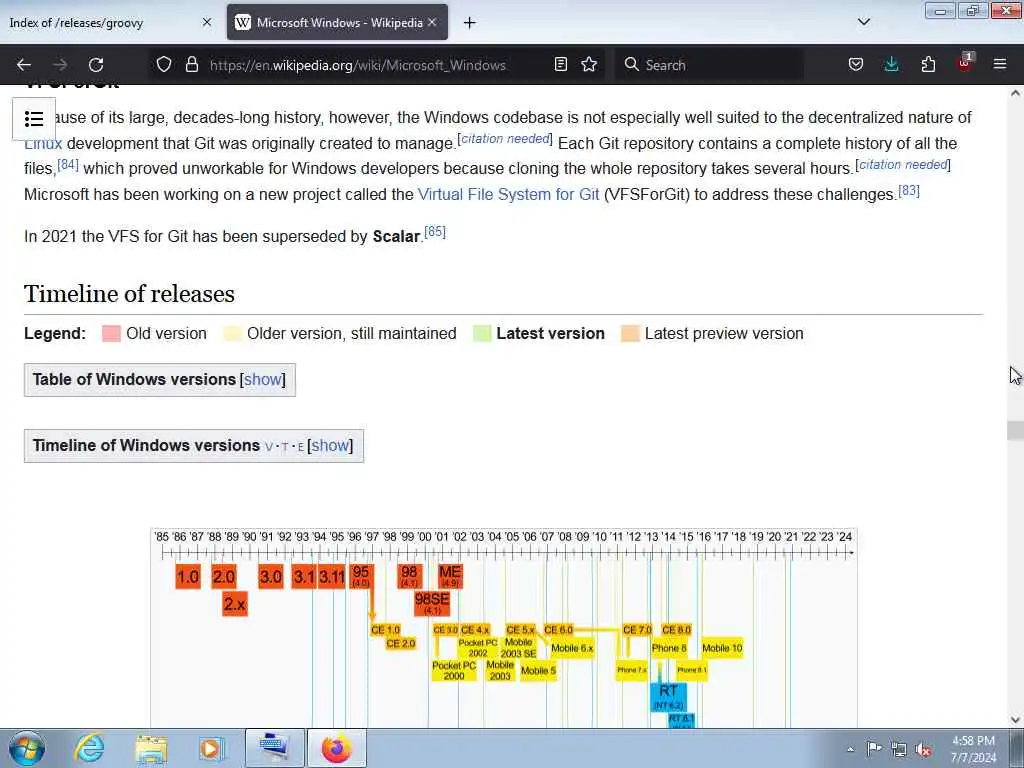Image resolution: width=1024 pixels, height=768 pixels.
Task: Click the Mobile 10 box in timeline
Action: pos(722,648)
